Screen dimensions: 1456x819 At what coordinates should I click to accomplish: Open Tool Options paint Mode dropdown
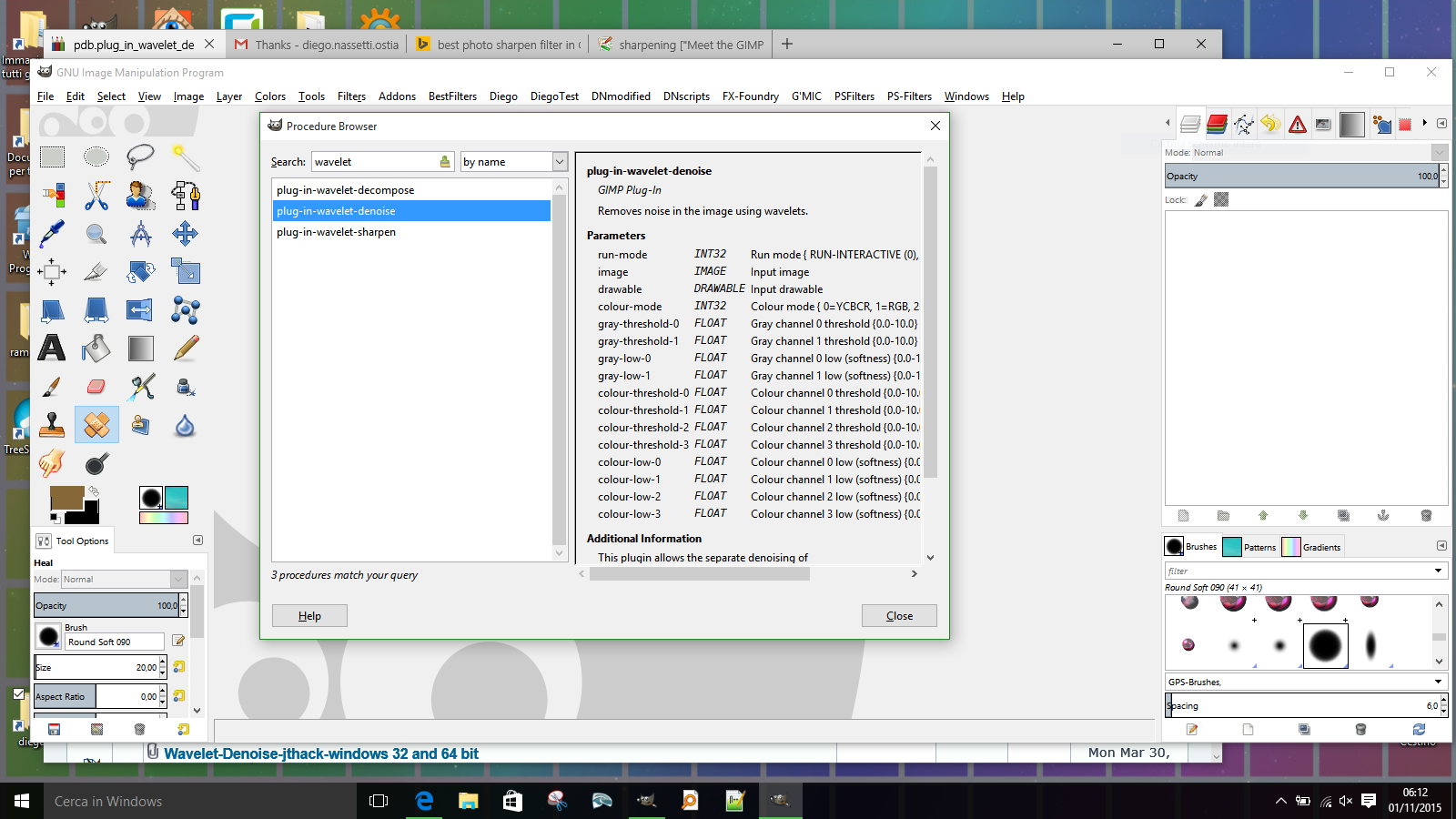[124, 579]
